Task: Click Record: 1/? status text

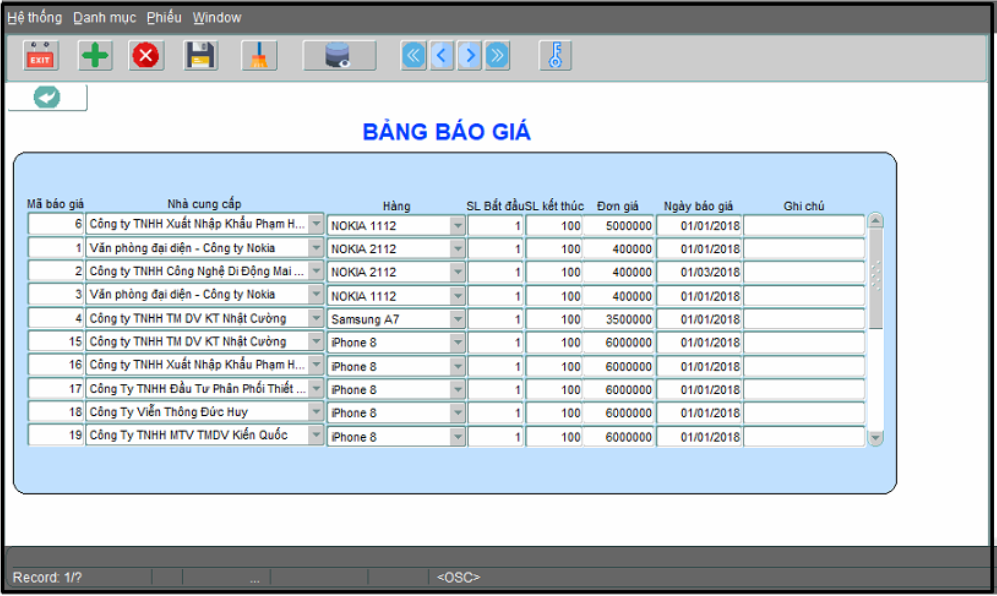Action: [47, 578]
